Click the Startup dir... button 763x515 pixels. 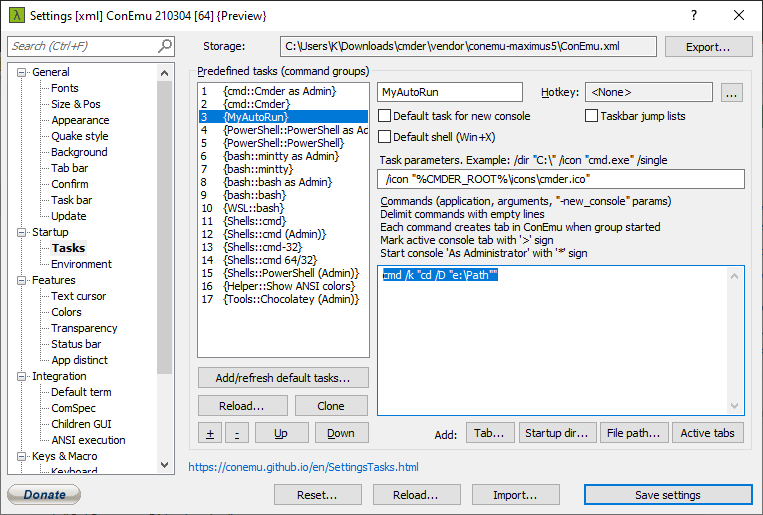(557, 433)
